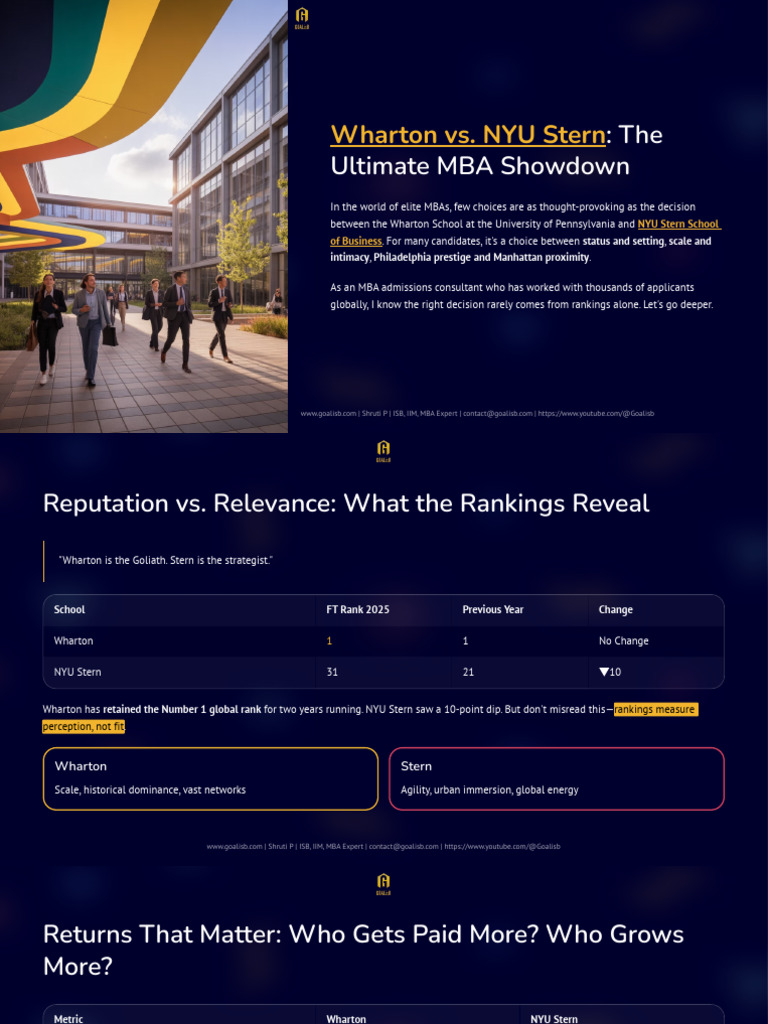Follow the 'NYU Stern School of Business' hyperlink
Viewport: 768px width, 1024px height.
point(526,232)
